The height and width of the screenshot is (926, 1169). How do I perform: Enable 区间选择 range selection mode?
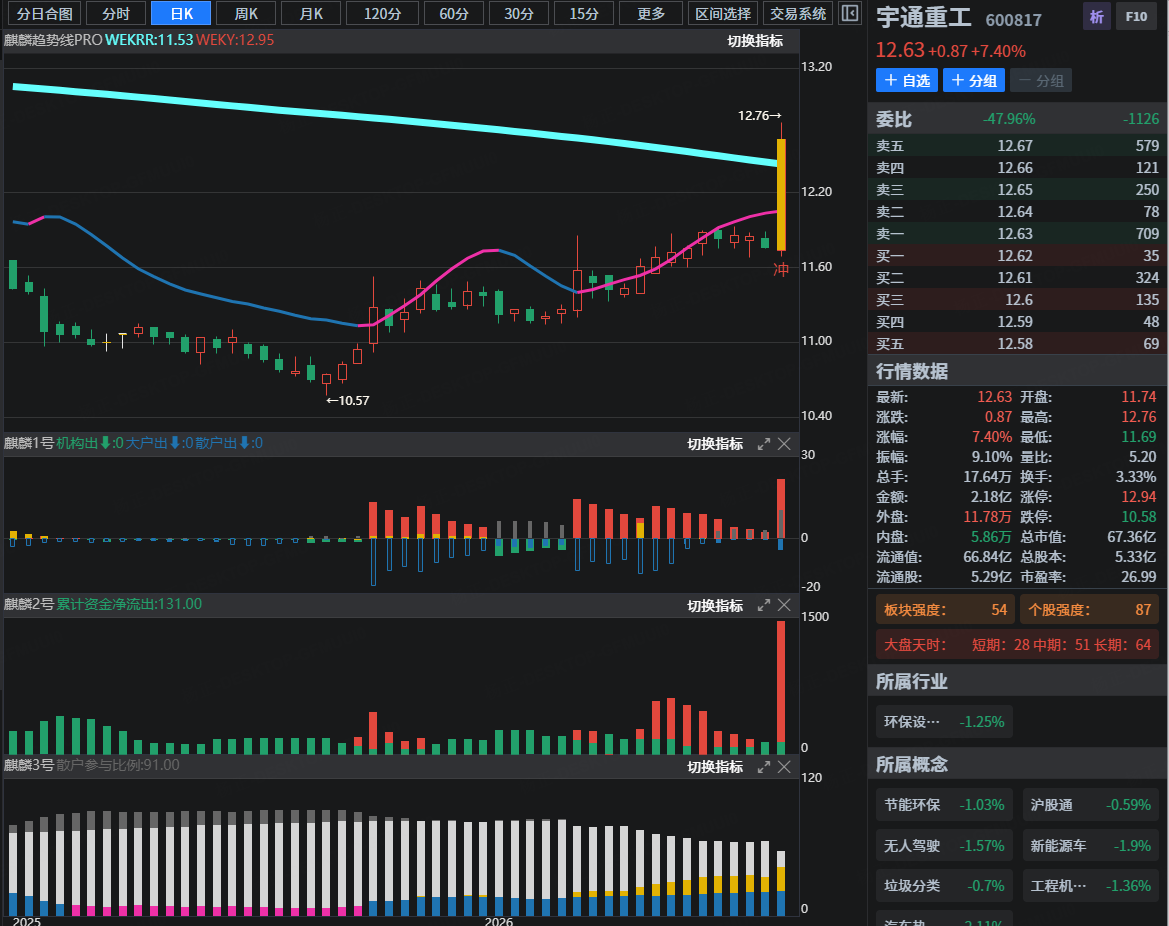[723, 13]
